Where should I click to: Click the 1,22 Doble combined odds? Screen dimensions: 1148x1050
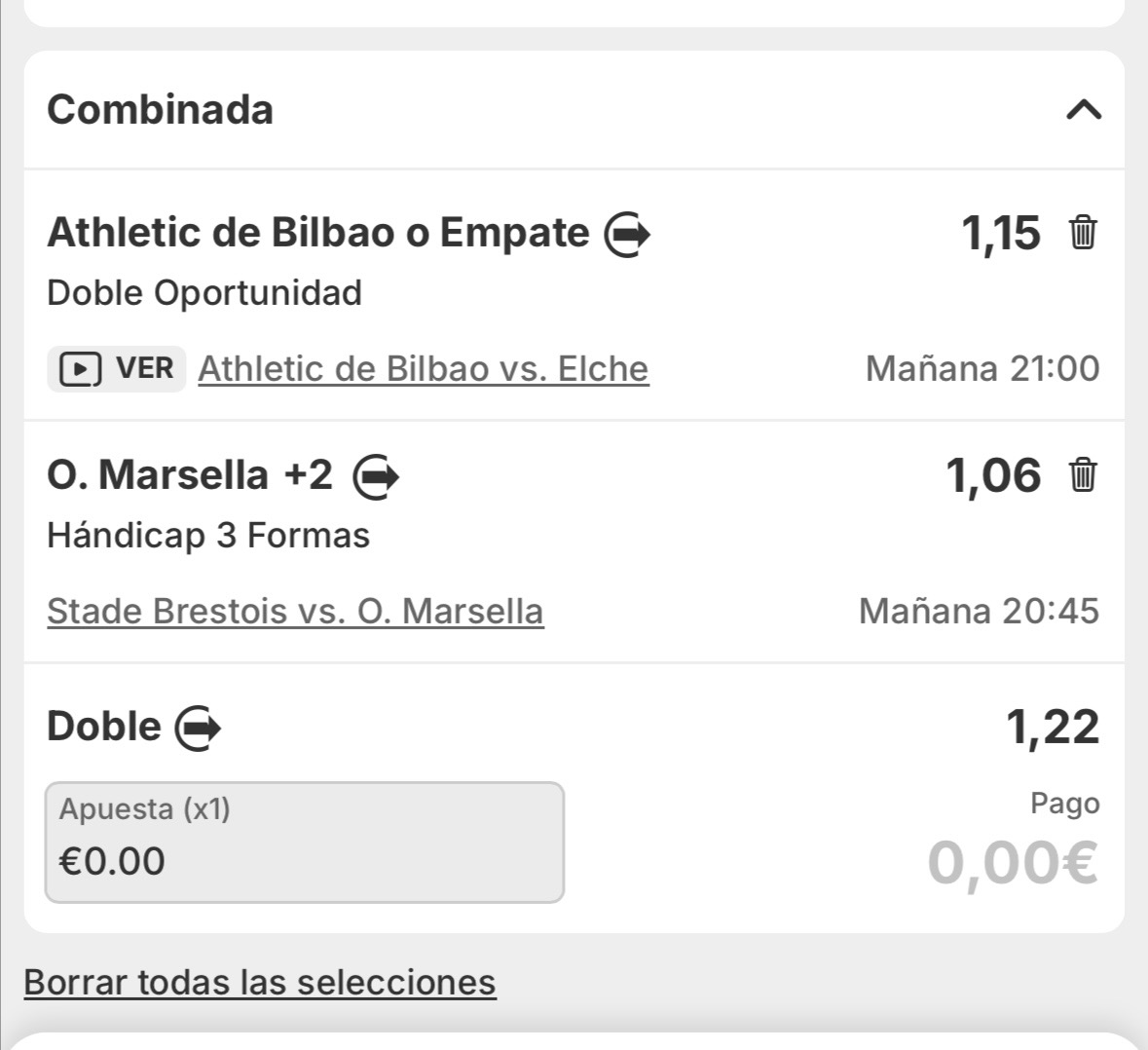pyautogui.click(x=1052, y=728)
